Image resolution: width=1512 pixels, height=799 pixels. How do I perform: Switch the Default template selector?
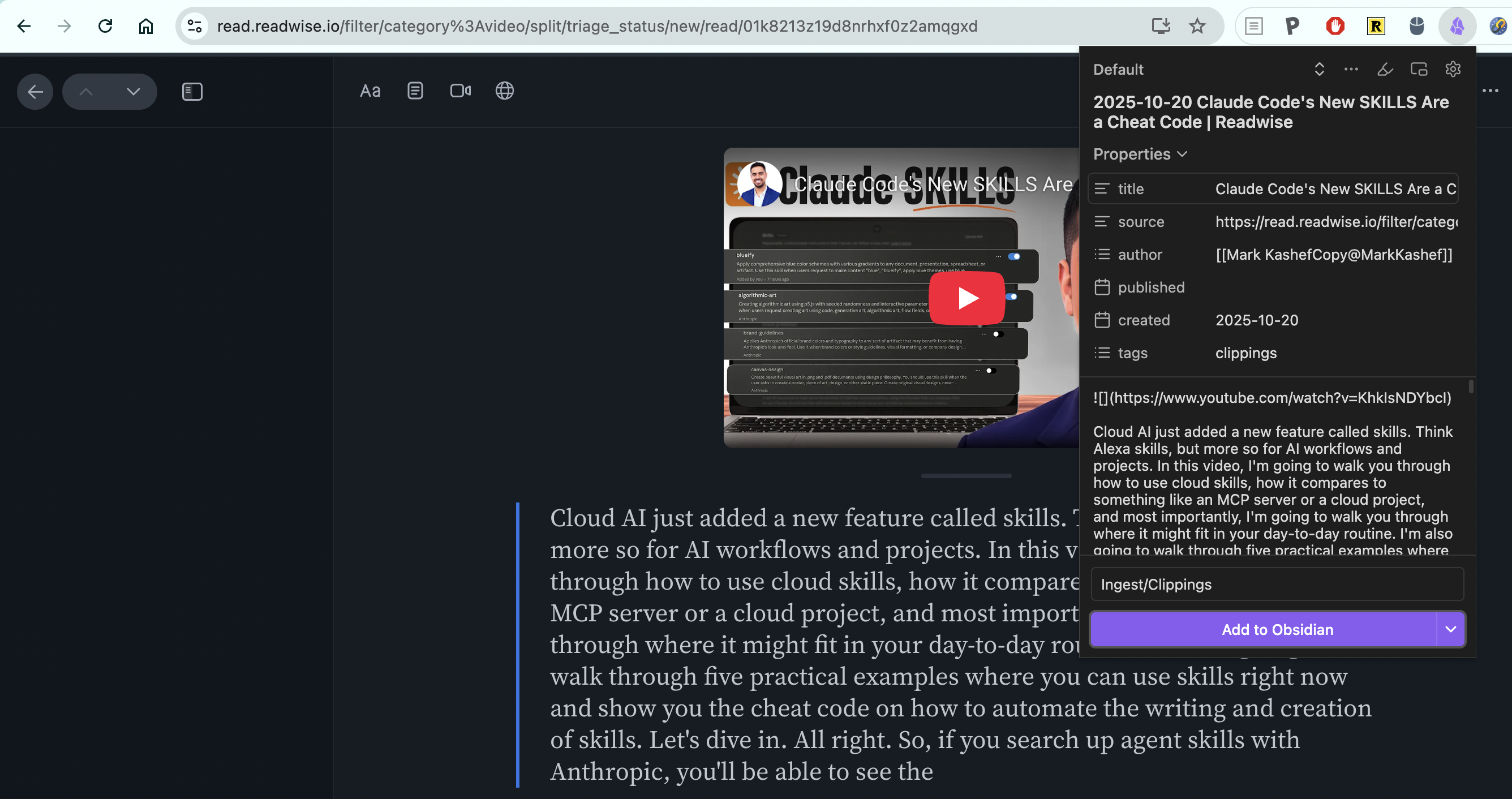point(1319,69)
